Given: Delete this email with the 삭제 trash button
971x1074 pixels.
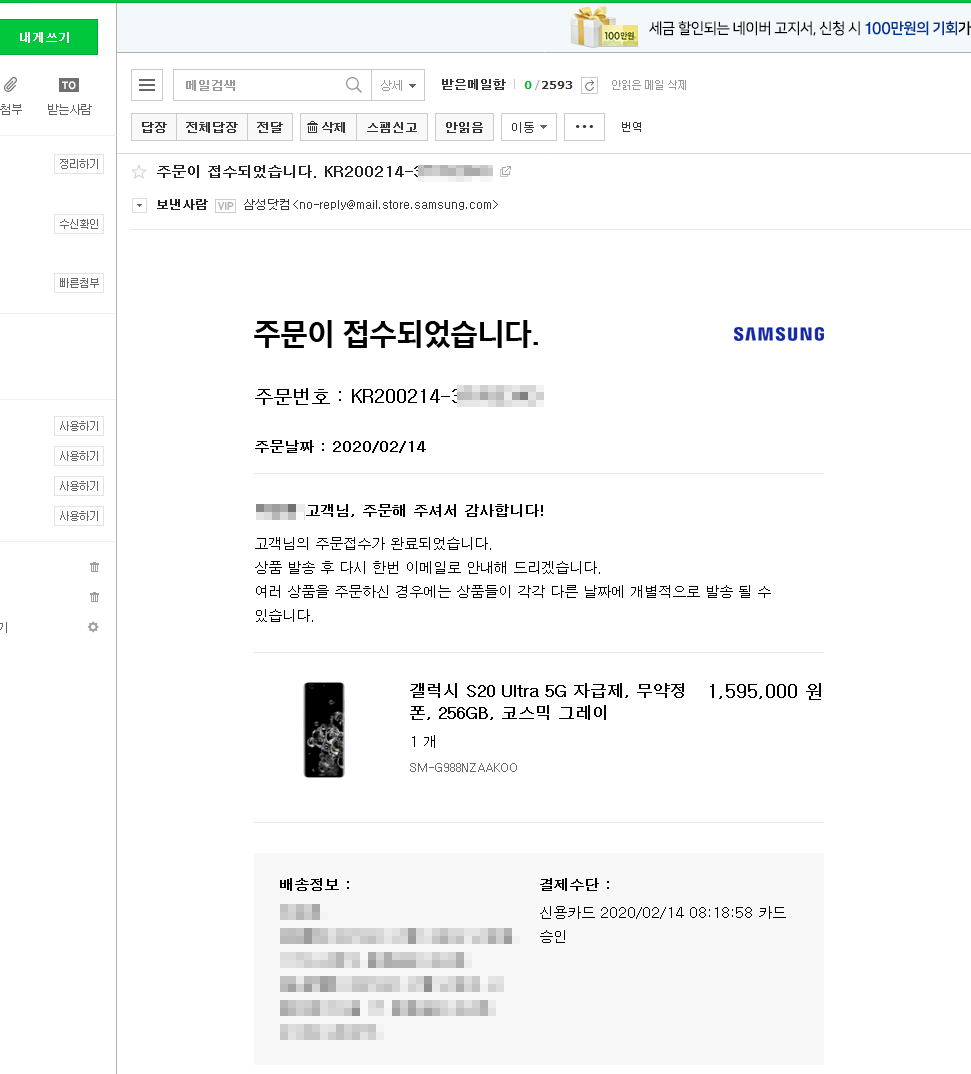Looking at the screenshot, I should pyautogui.click(x=326, y=127).
